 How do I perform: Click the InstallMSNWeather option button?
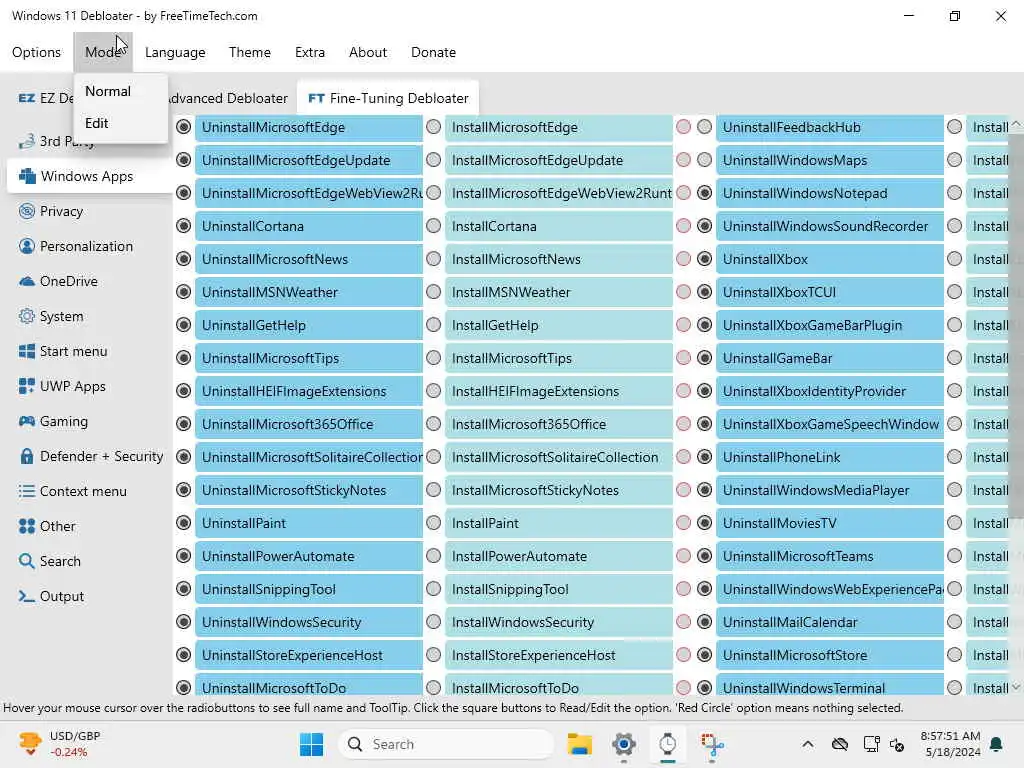559,292
